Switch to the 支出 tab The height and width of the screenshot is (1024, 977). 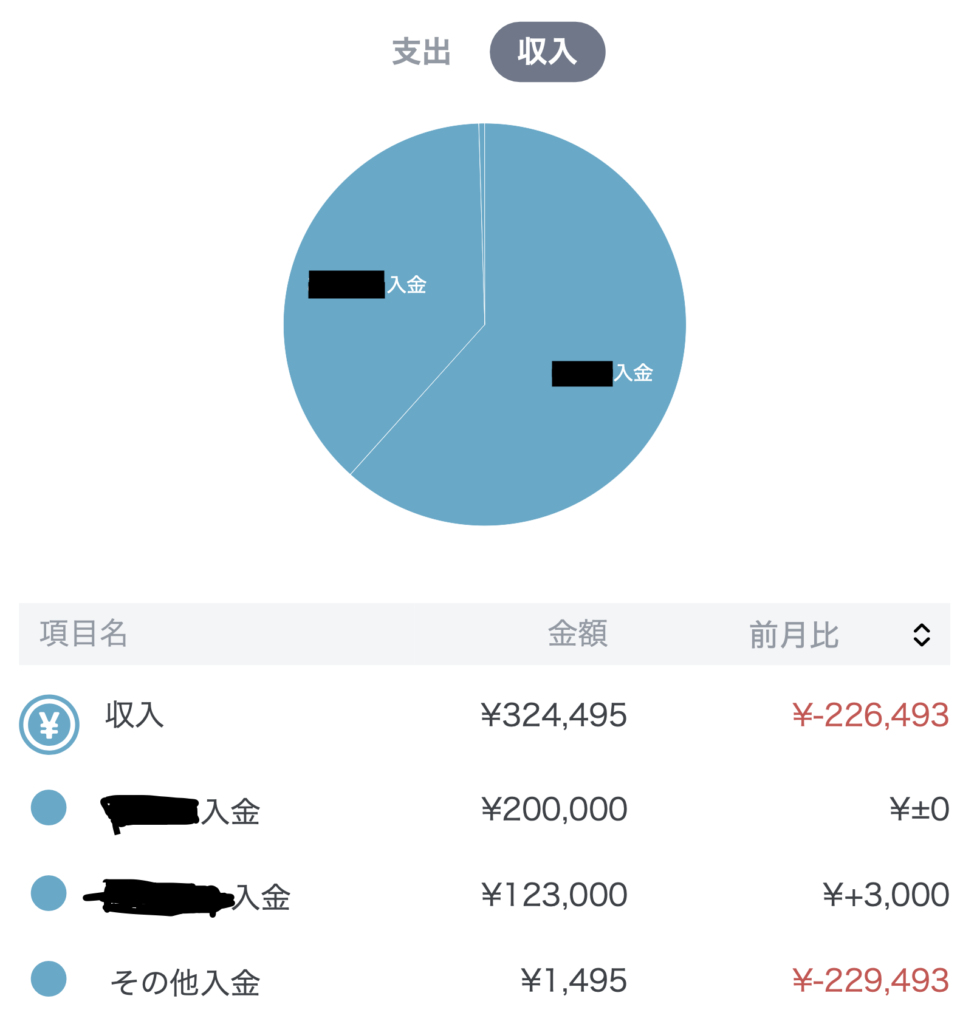pyautogui.click(x=421, y=53)
